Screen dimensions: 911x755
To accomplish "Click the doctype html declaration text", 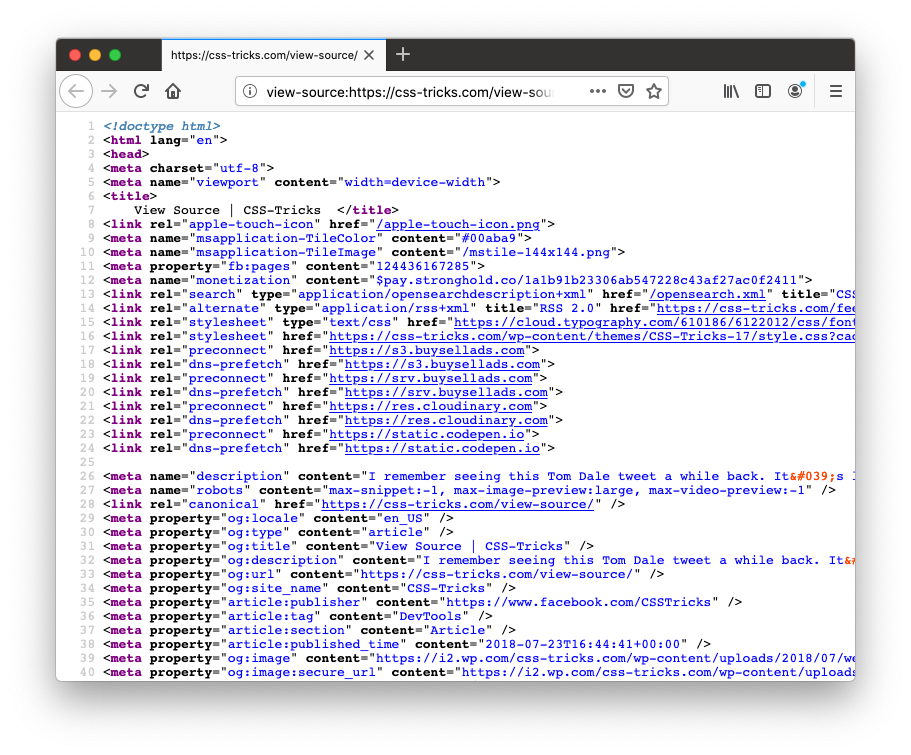I will [x=162, y=126].
